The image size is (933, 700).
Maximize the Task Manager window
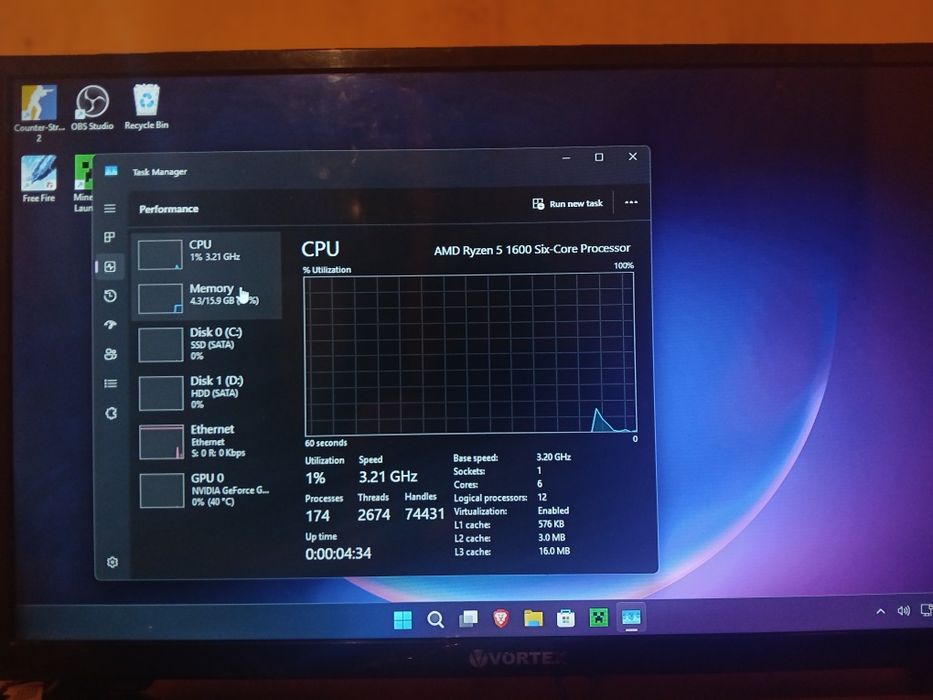tap(599, 157)
